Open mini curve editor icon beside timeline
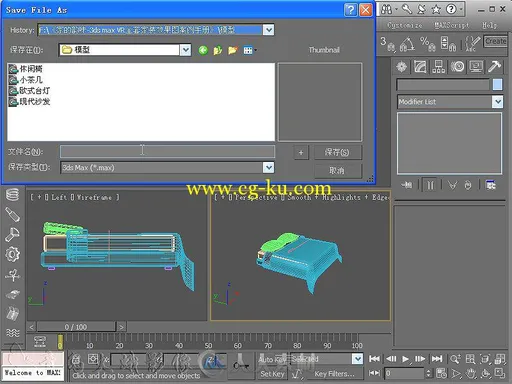Screen dimensions: 512x384 coord(40,341)
